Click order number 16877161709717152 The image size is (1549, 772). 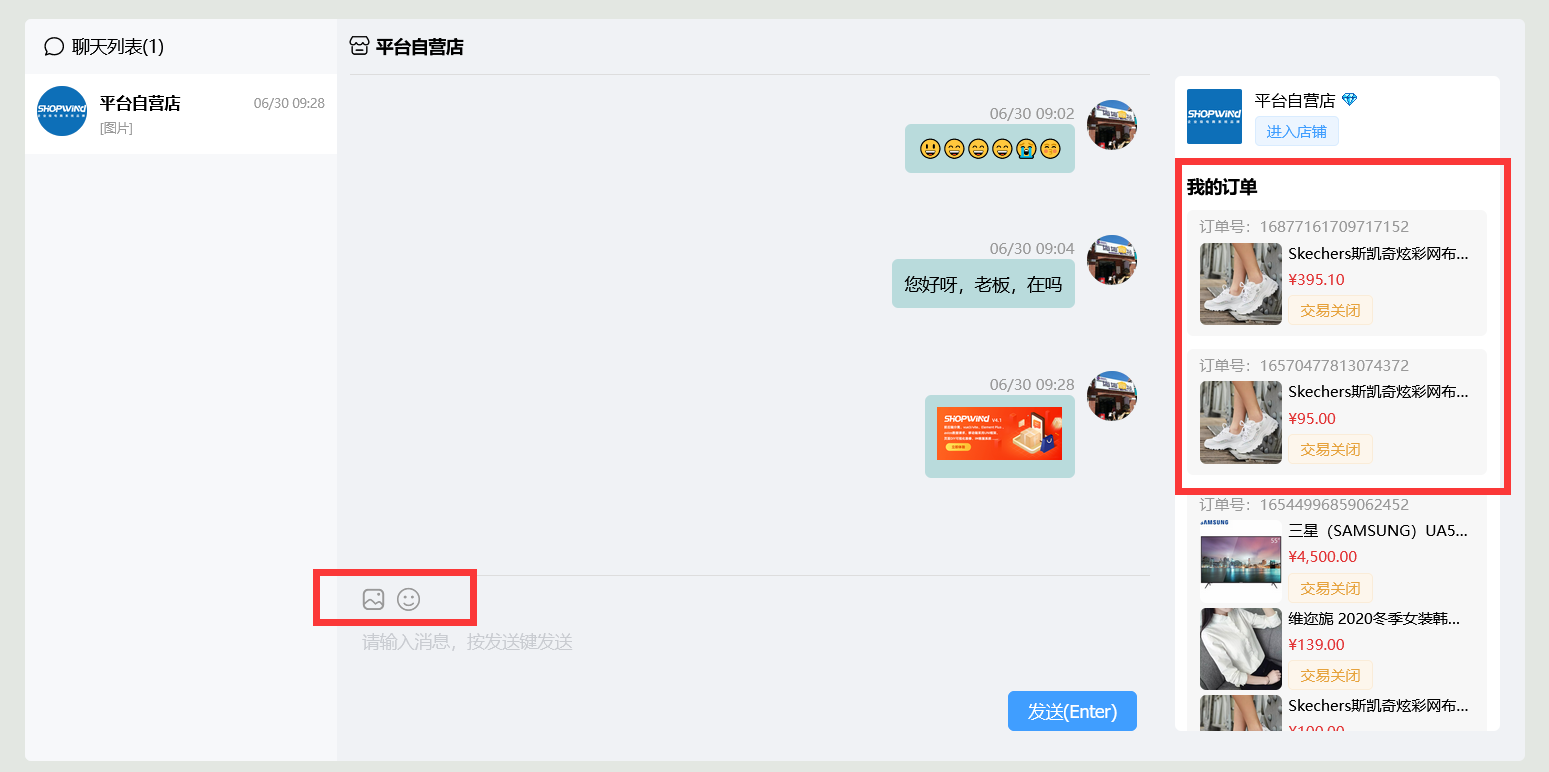tap(1334, 227)
